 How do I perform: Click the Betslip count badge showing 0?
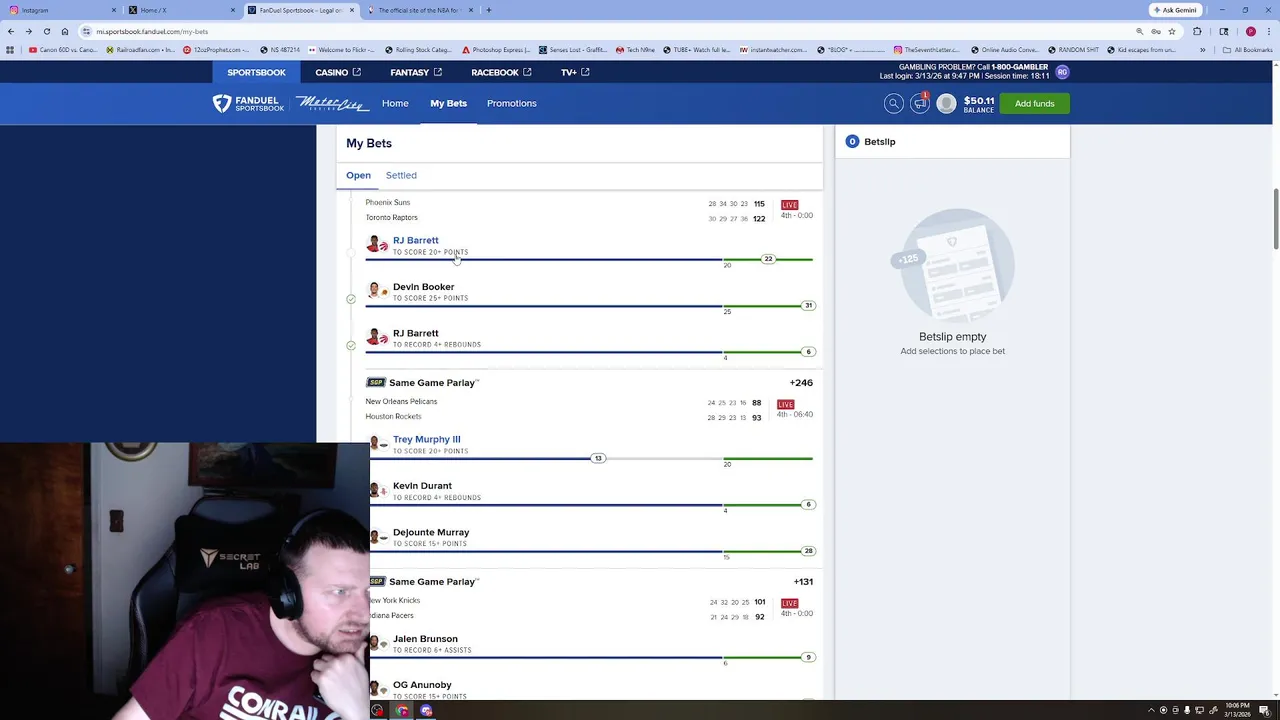point(852,141)
